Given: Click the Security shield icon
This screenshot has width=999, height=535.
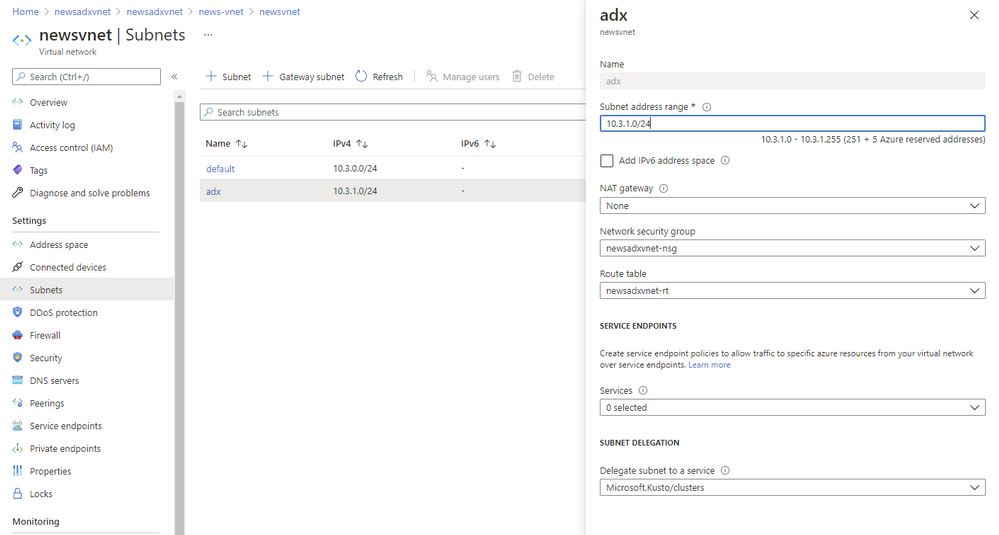Looking at the screenshot, I should [x=17, y=357].
